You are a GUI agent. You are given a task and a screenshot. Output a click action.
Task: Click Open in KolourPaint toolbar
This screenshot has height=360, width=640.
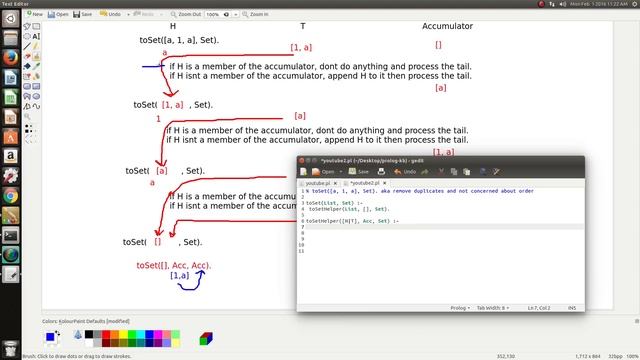point(58,14)
